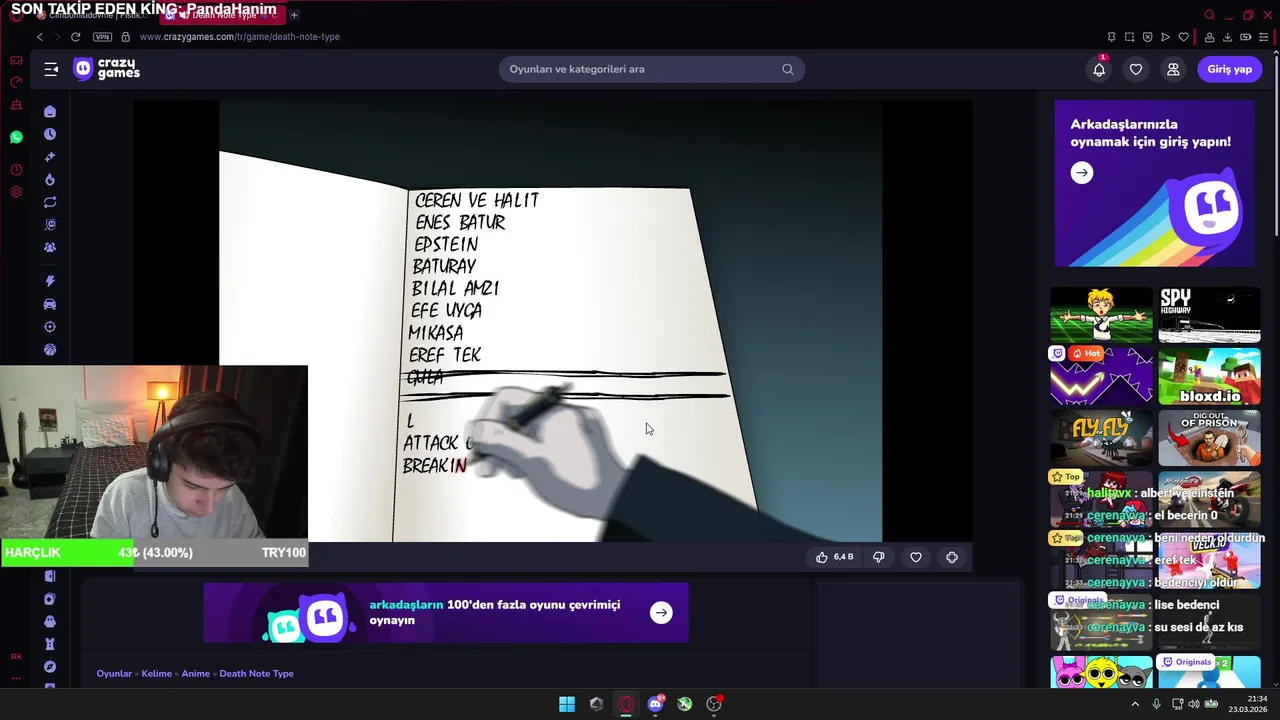1280x720 pixels.
Task: Open basketball sports category in sidebar
Action: (50, 350)
